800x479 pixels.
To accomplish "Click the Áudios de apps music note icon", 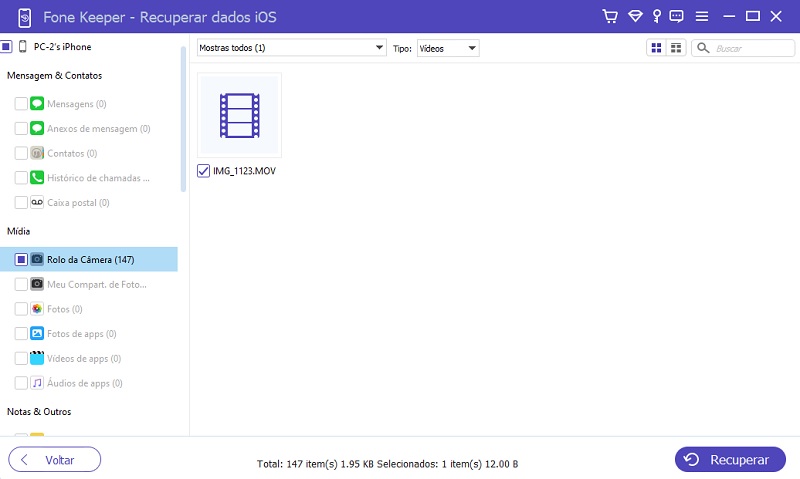I will (37, 383).
